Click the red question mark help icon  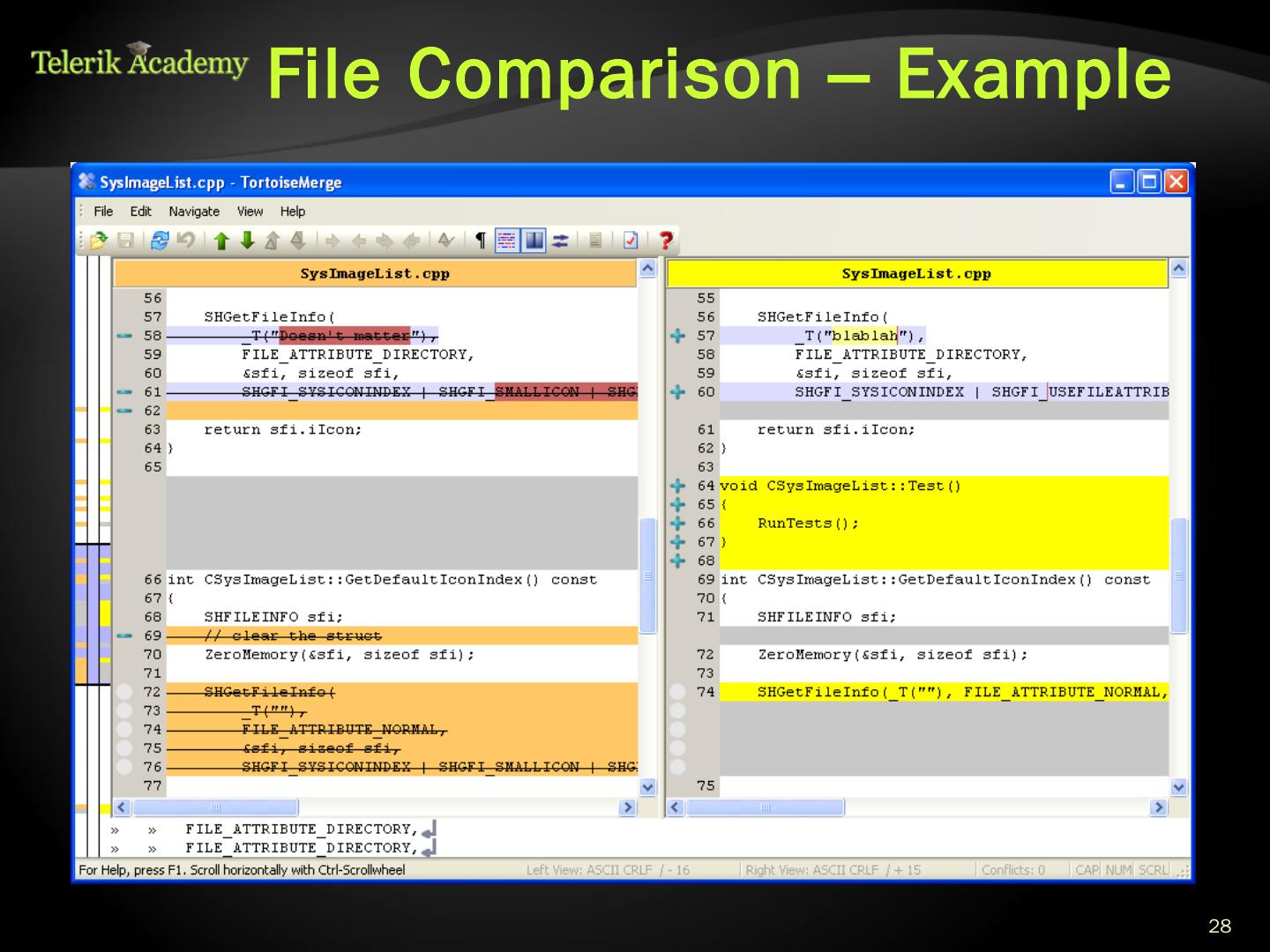[x=666, y=241]
